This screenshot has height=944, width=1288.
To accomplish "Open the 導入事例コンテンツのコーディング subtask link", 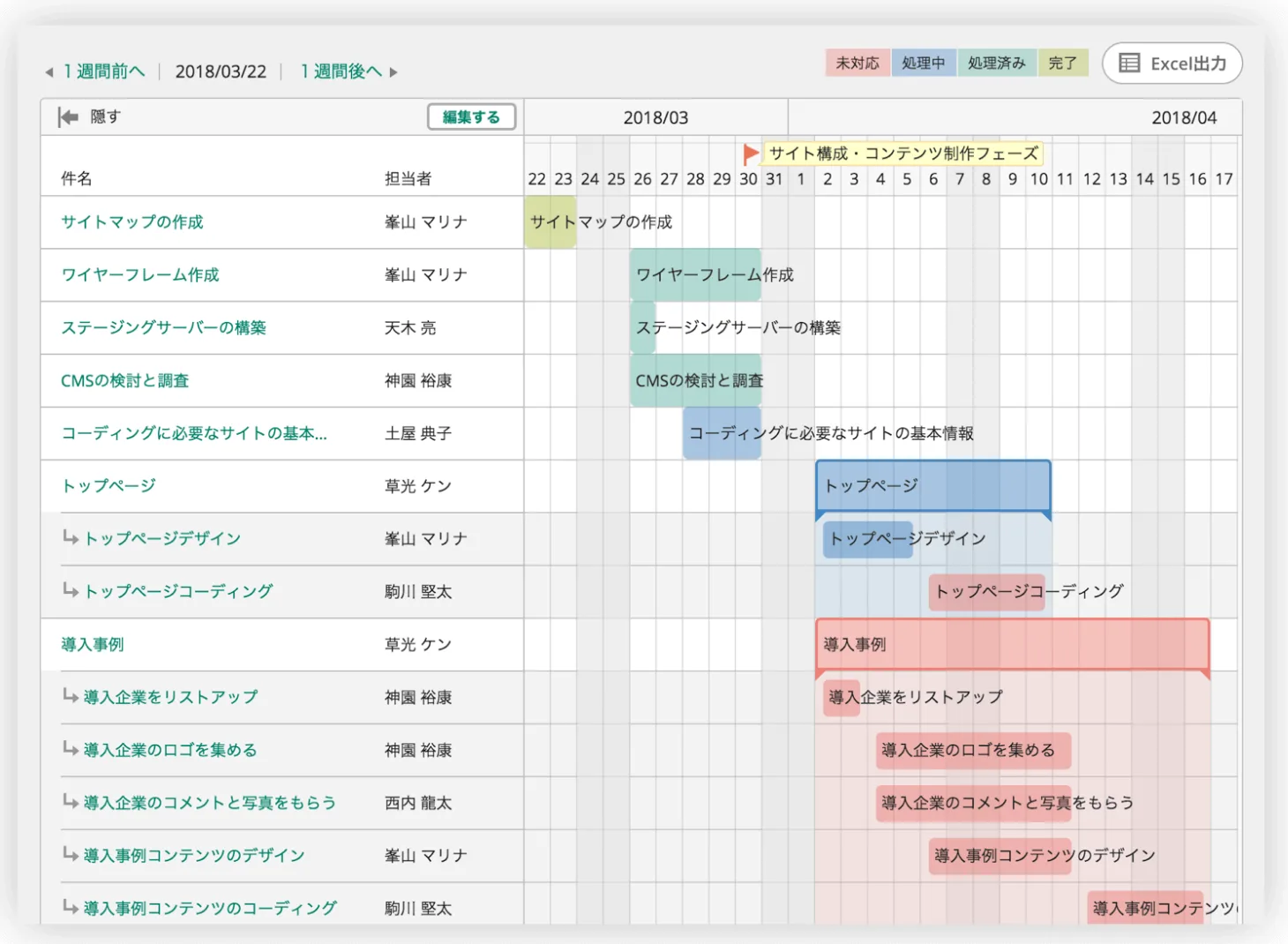I will pyautogui.click(x=210, y=908).
